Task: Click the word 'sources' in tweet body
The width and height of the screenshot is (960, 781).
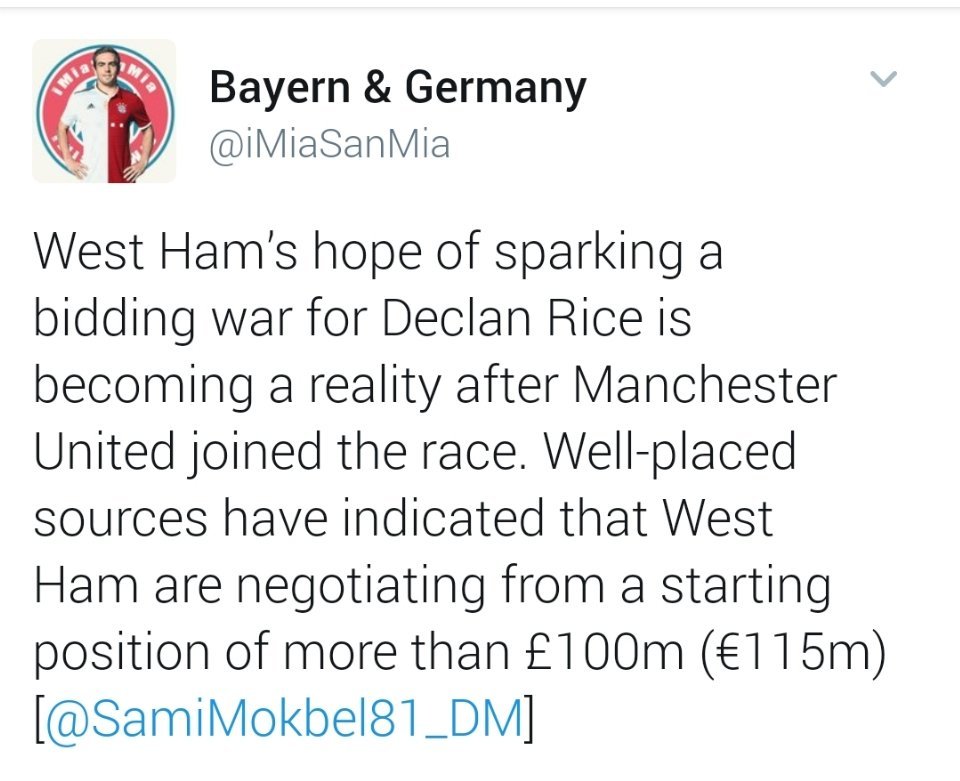Action: pos(121,519)
